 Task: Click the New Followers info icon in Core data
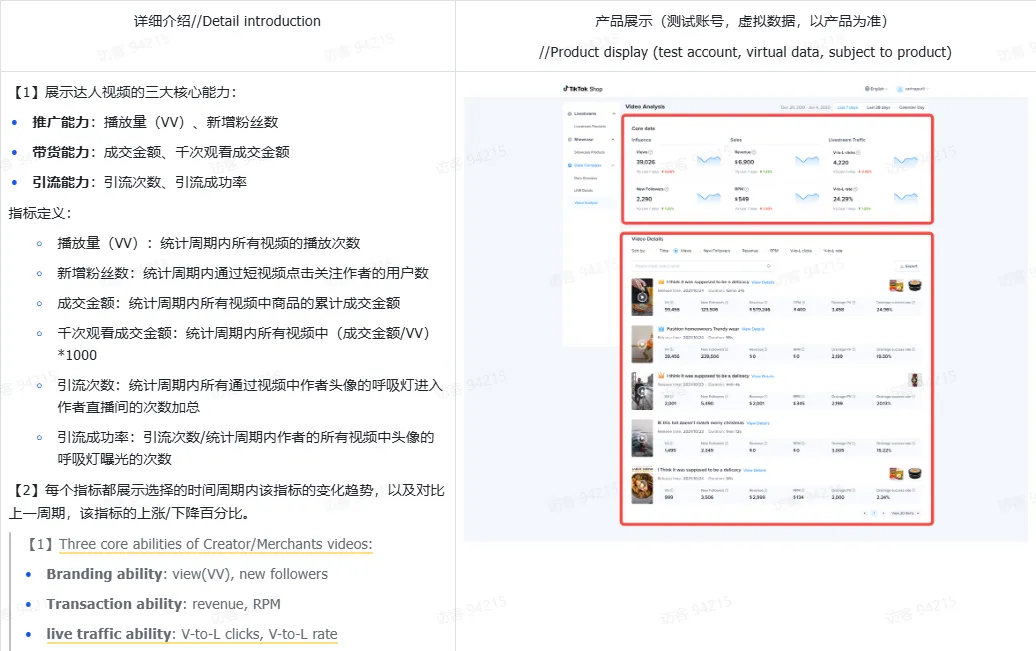[667, 189]
